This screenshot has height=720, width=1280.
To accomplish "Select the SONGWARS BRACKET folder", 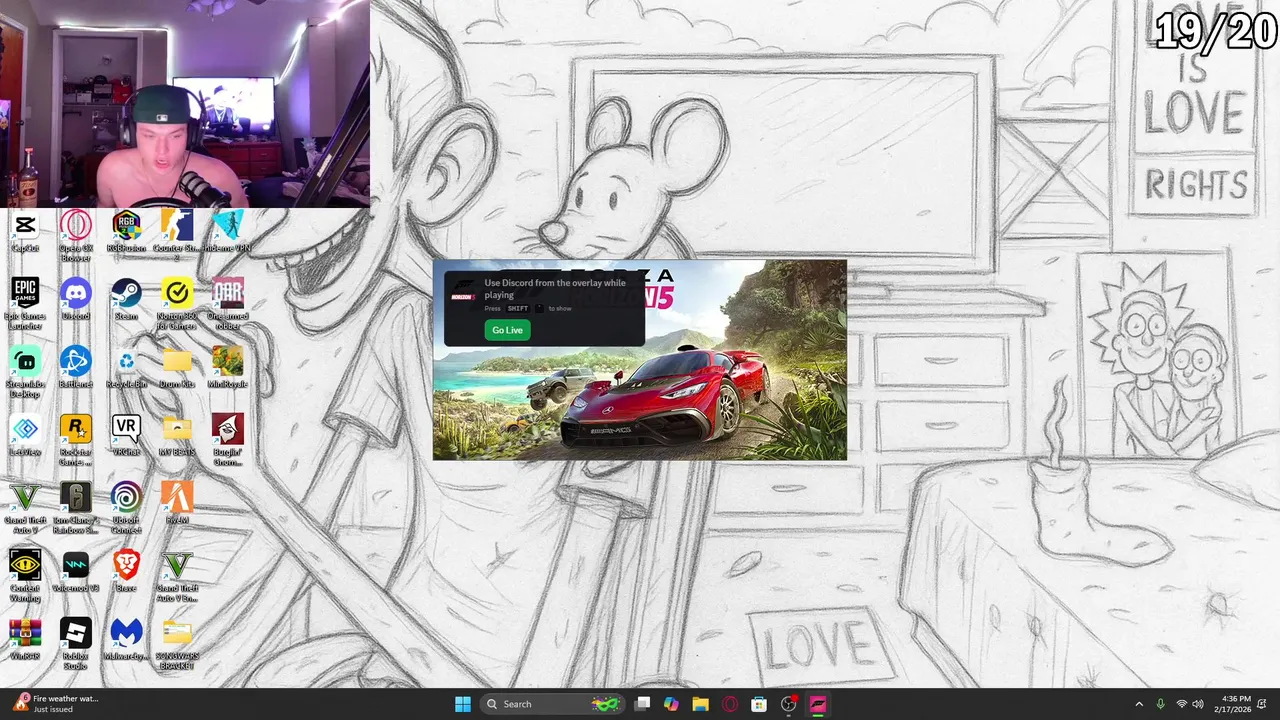I will tap(177, 644).
